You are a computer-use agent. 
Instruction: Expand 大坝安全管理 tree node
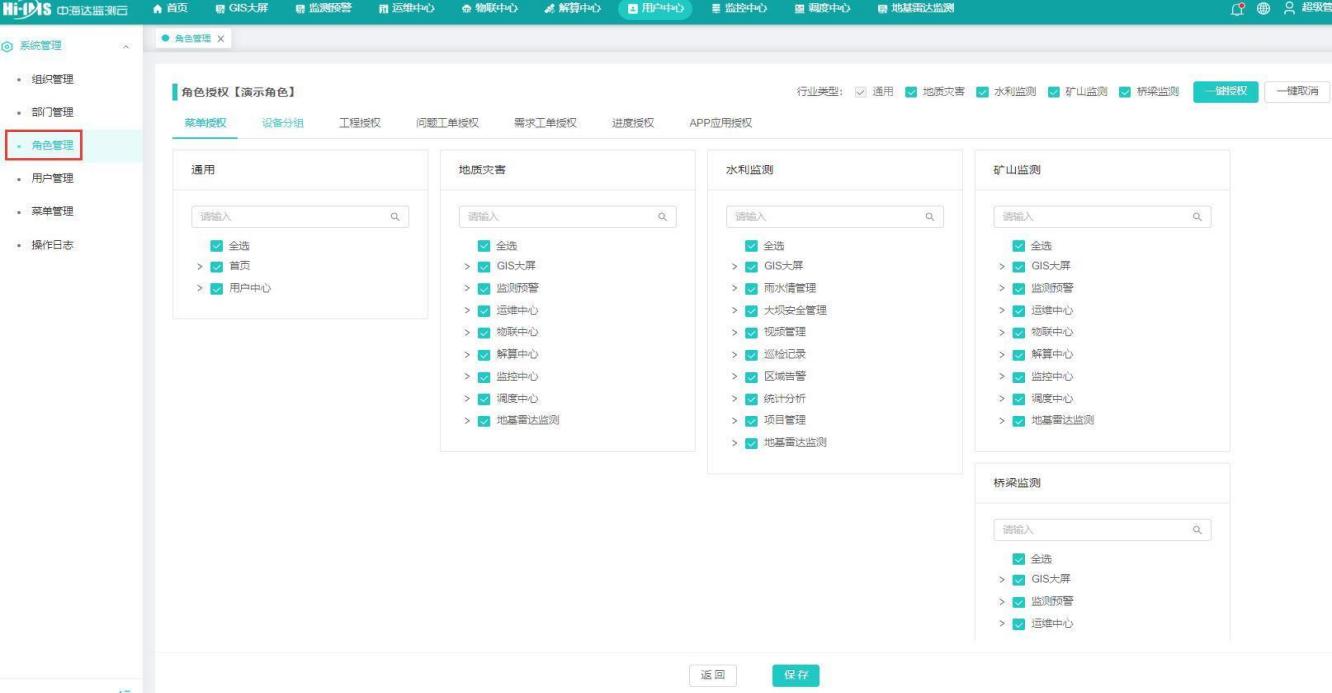[735, 310]
